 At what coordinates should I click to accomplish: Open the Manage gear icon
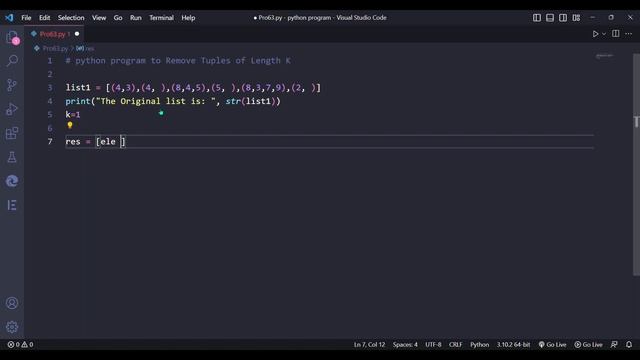pos(12,327)
